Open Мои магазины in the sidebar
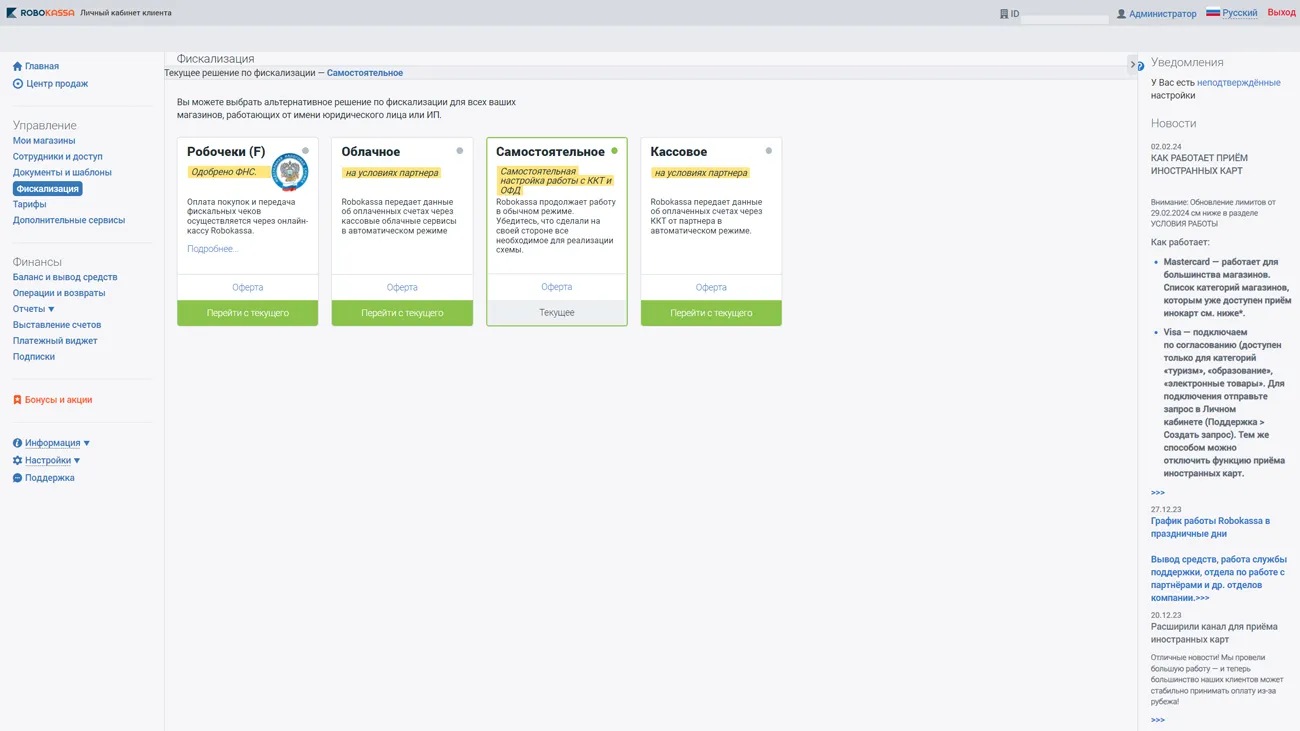 click(x=44, y=141)
